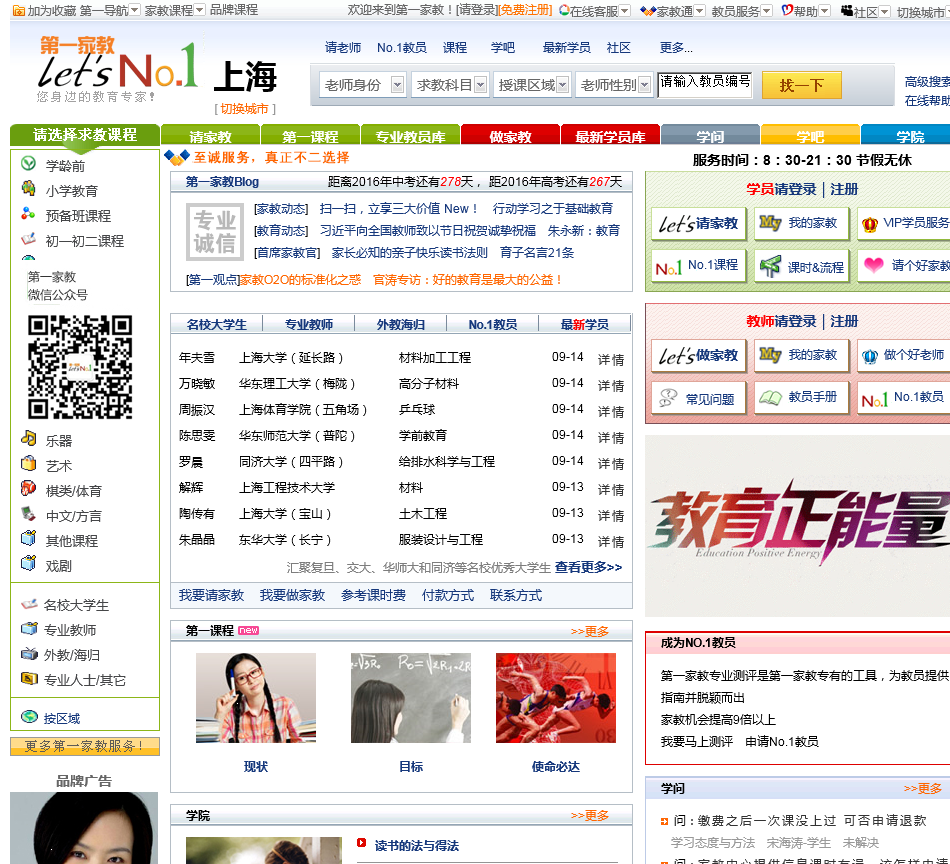
Task: Click the 按区域 globe icon
Action: 29,717
